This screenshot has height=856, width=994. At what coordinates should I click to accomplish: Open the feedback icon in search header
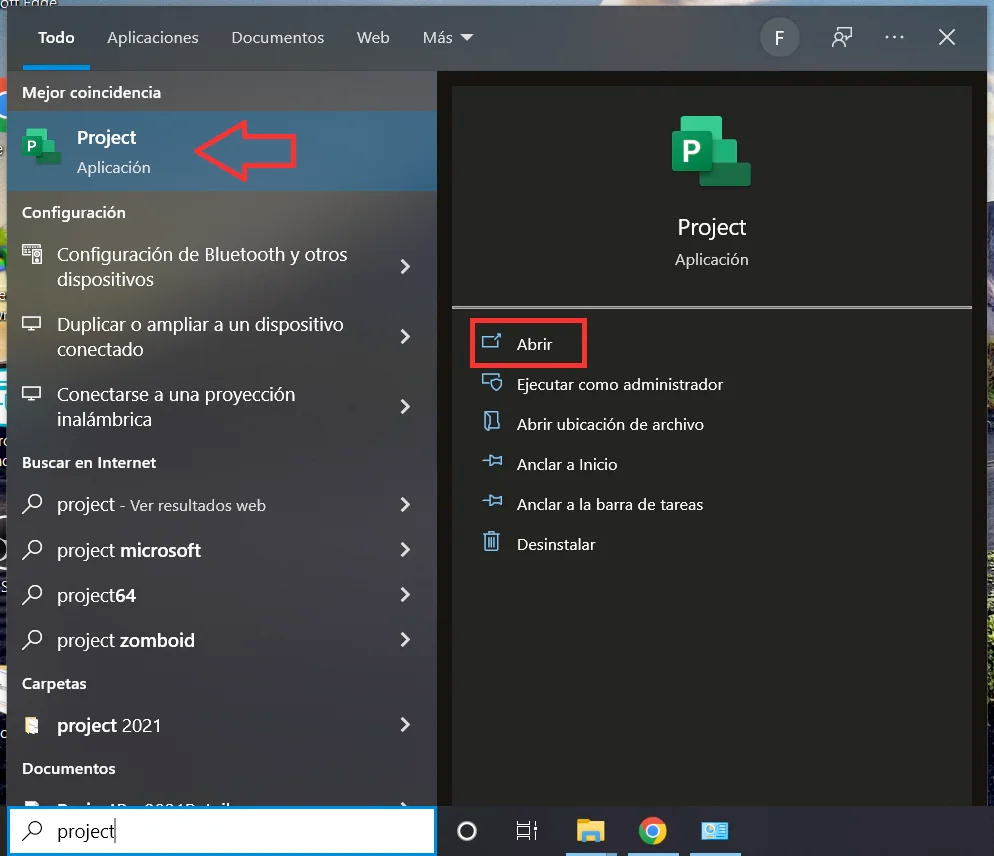(842, 37)
